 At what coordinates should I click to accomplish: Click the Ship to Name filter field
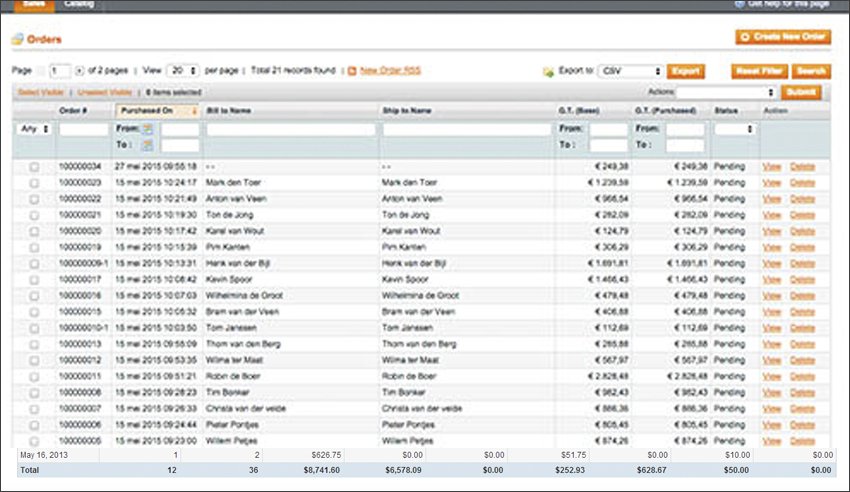[x=467, y=129]
